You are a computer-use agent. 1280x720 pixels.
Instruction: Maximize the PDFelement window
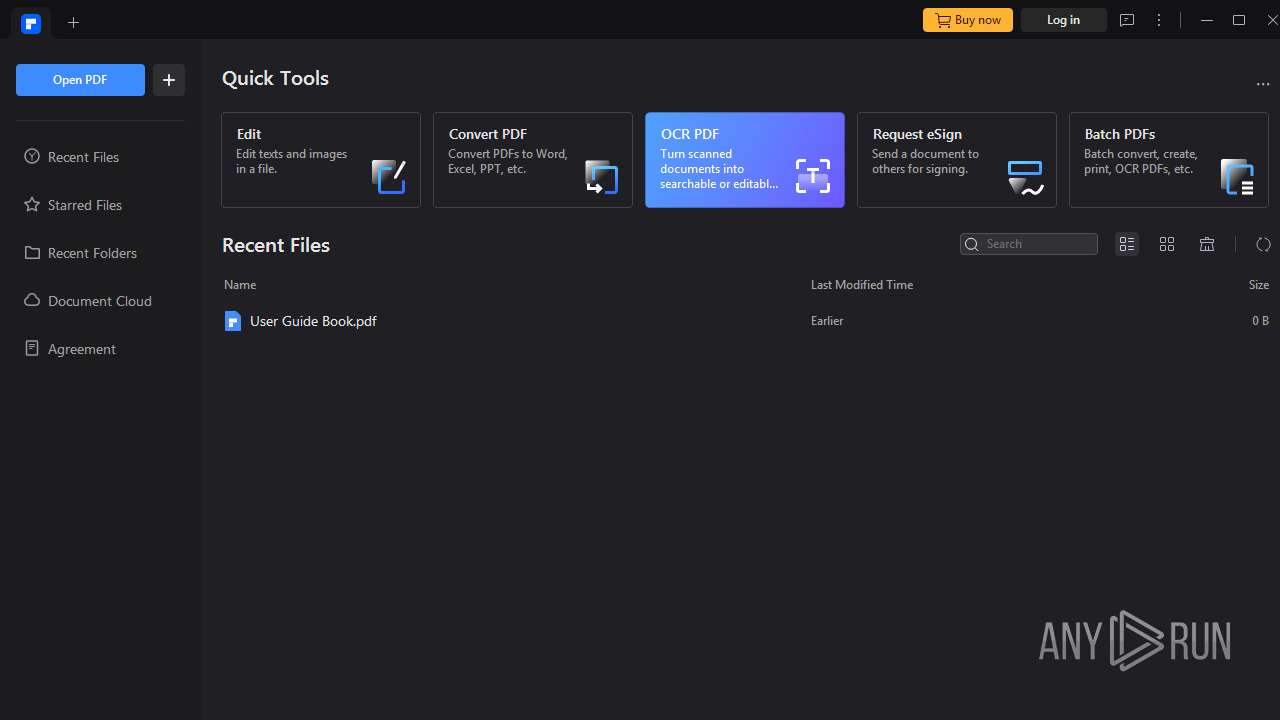[x=1239, y=20]
